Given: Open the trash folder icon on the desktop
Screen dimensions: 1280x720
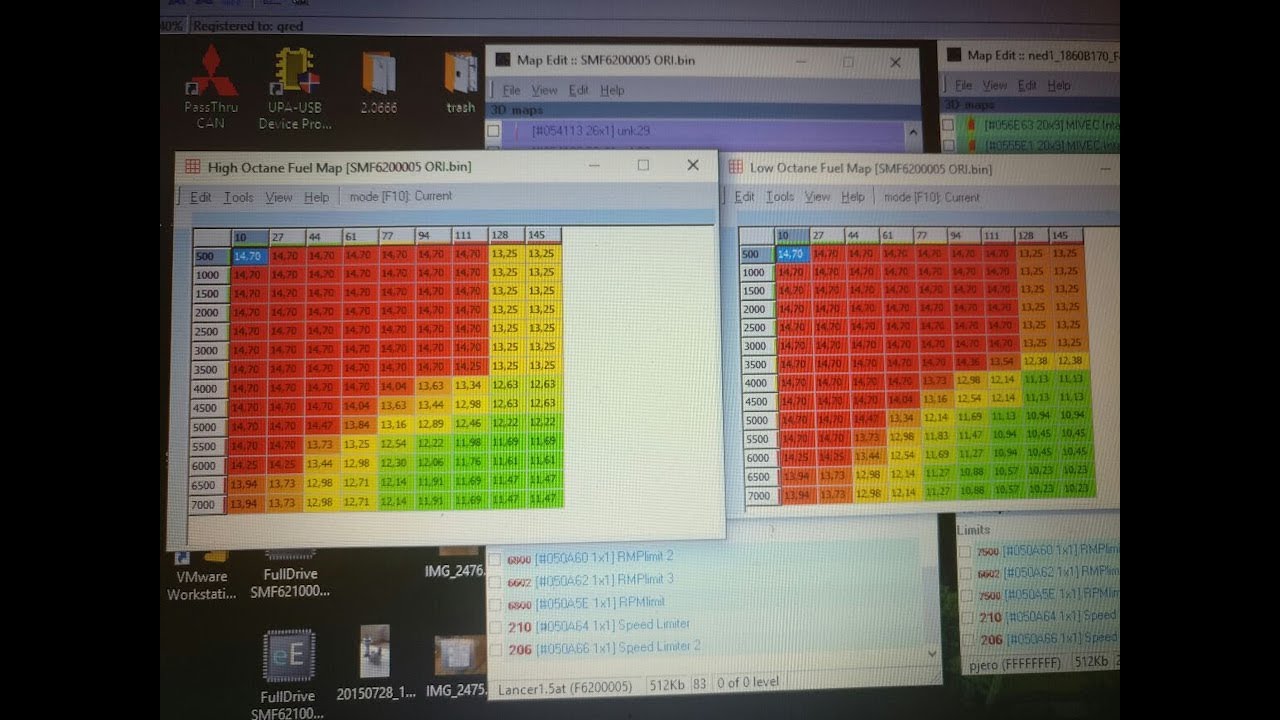Looking at the screenshot, I should click(x=461, y=83).
